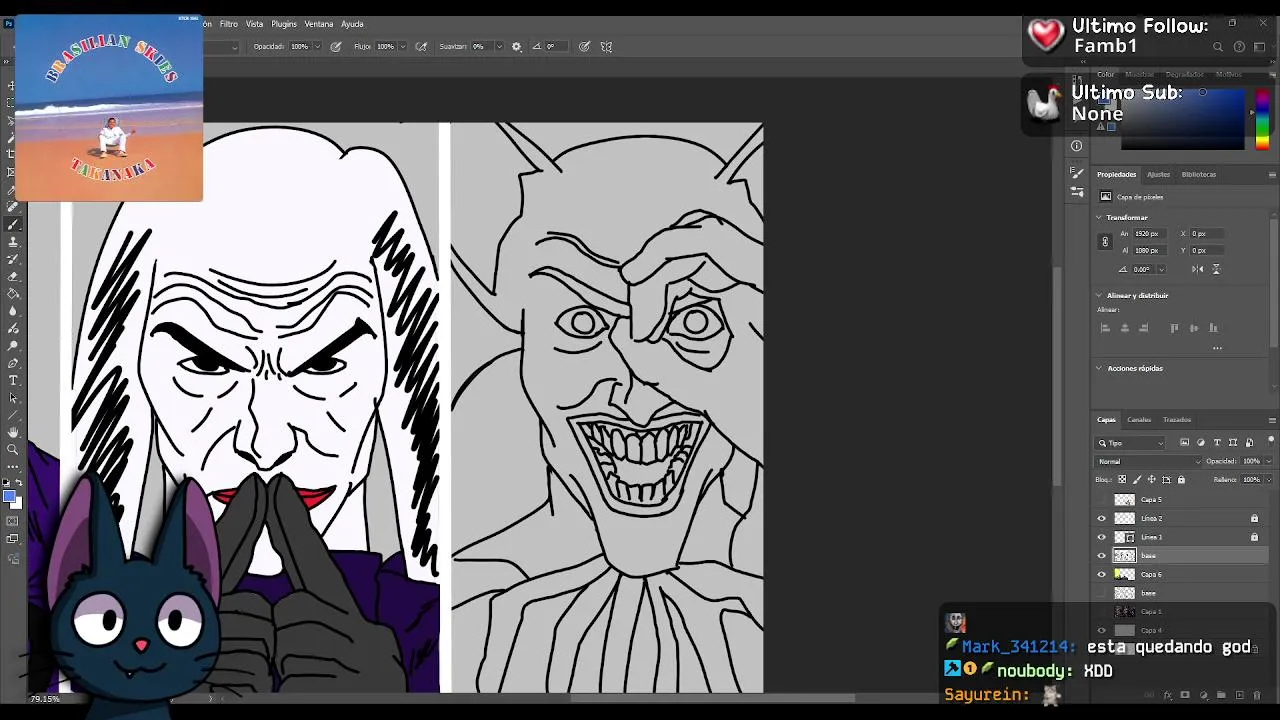This screenshot has height=720, width=1280.
Task: Hide the Línea 1 layer eye icon
Action: (1102, 537)
